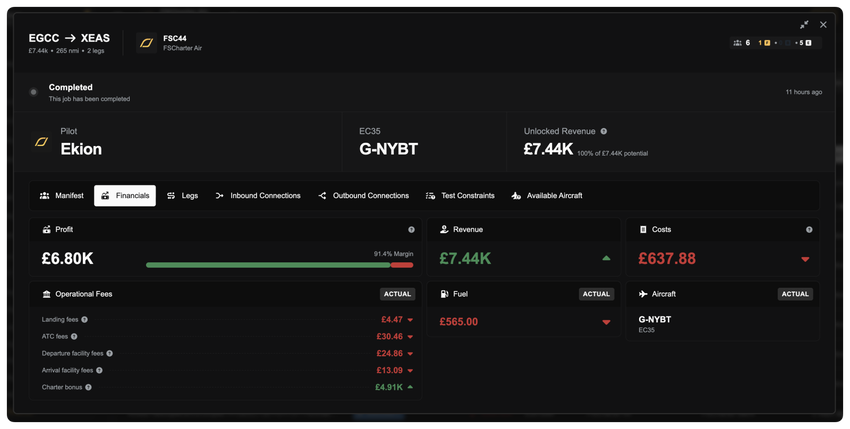
Task: Click the Costs card help icon
Action: click(809, 230)
